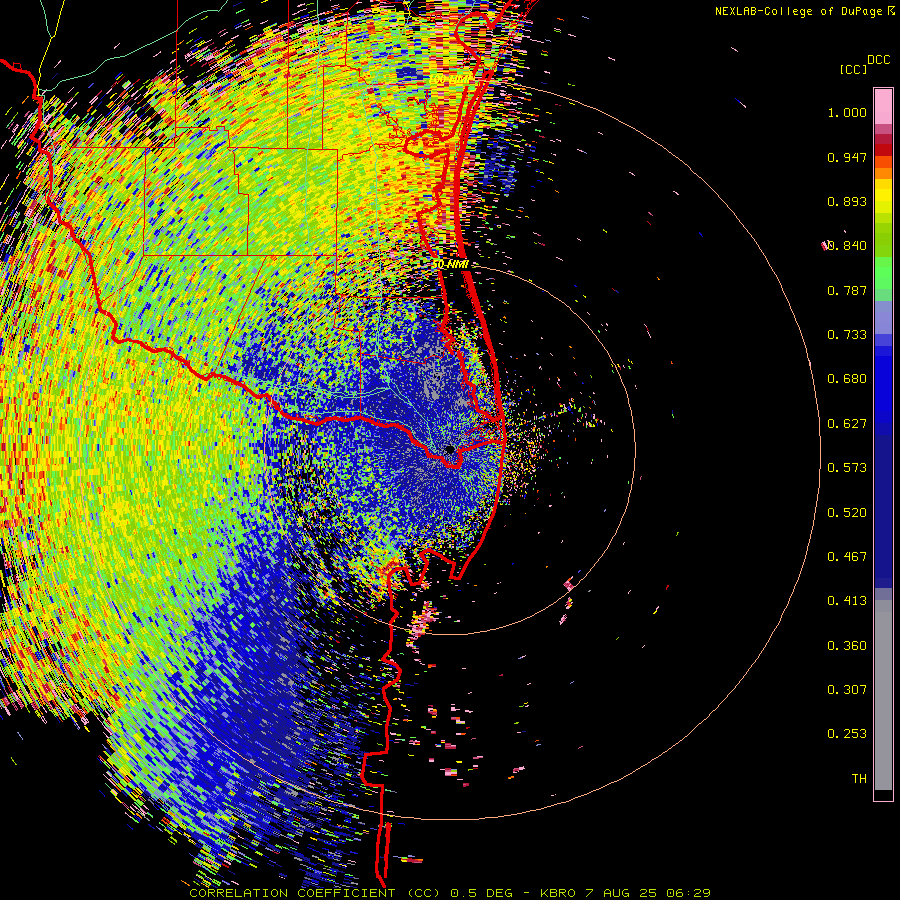
Task: Pick the pink segment of the color bar
Action: pos(883,106)
